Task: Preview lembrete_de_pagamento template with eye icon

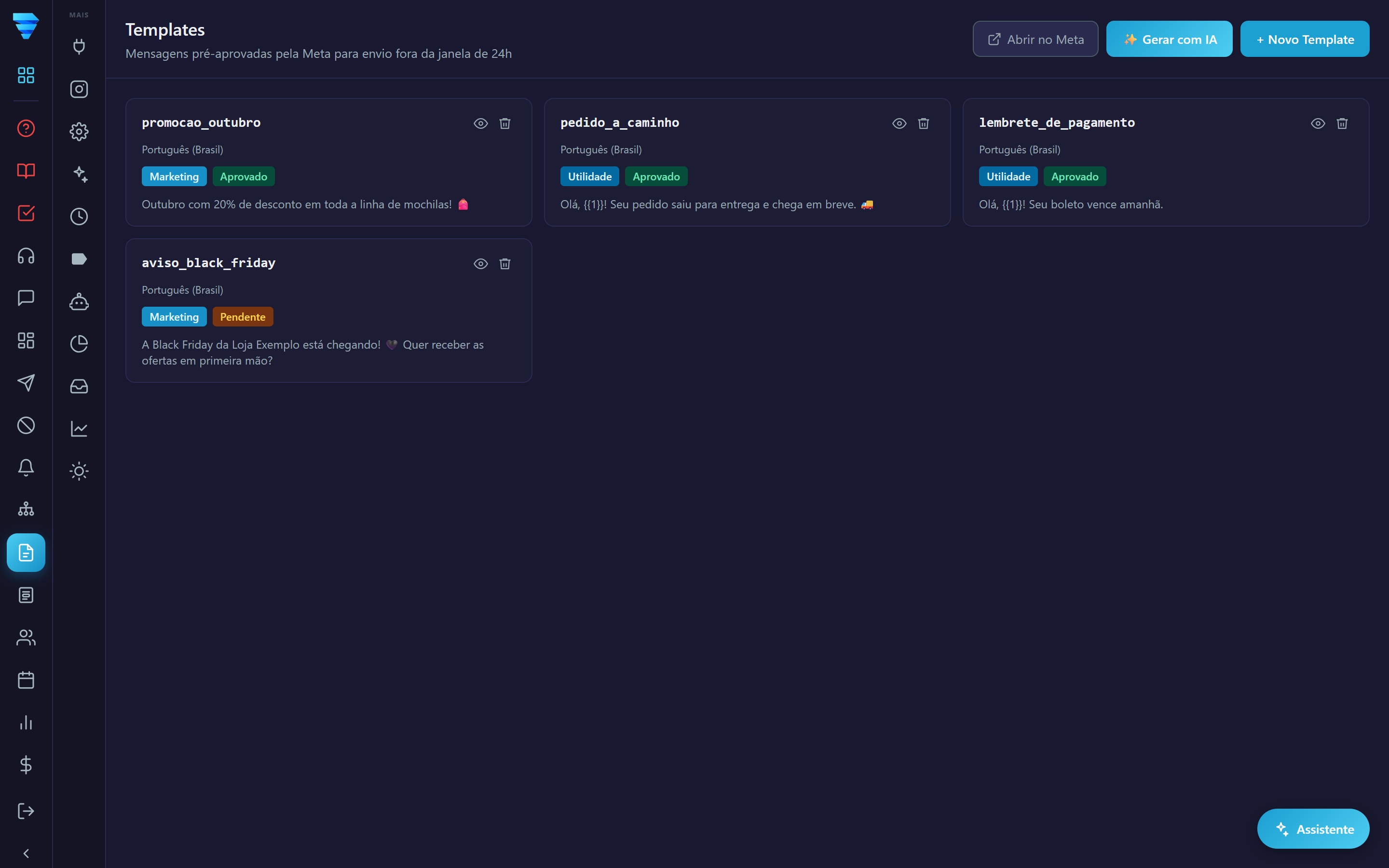Action: click(1318, 123)
